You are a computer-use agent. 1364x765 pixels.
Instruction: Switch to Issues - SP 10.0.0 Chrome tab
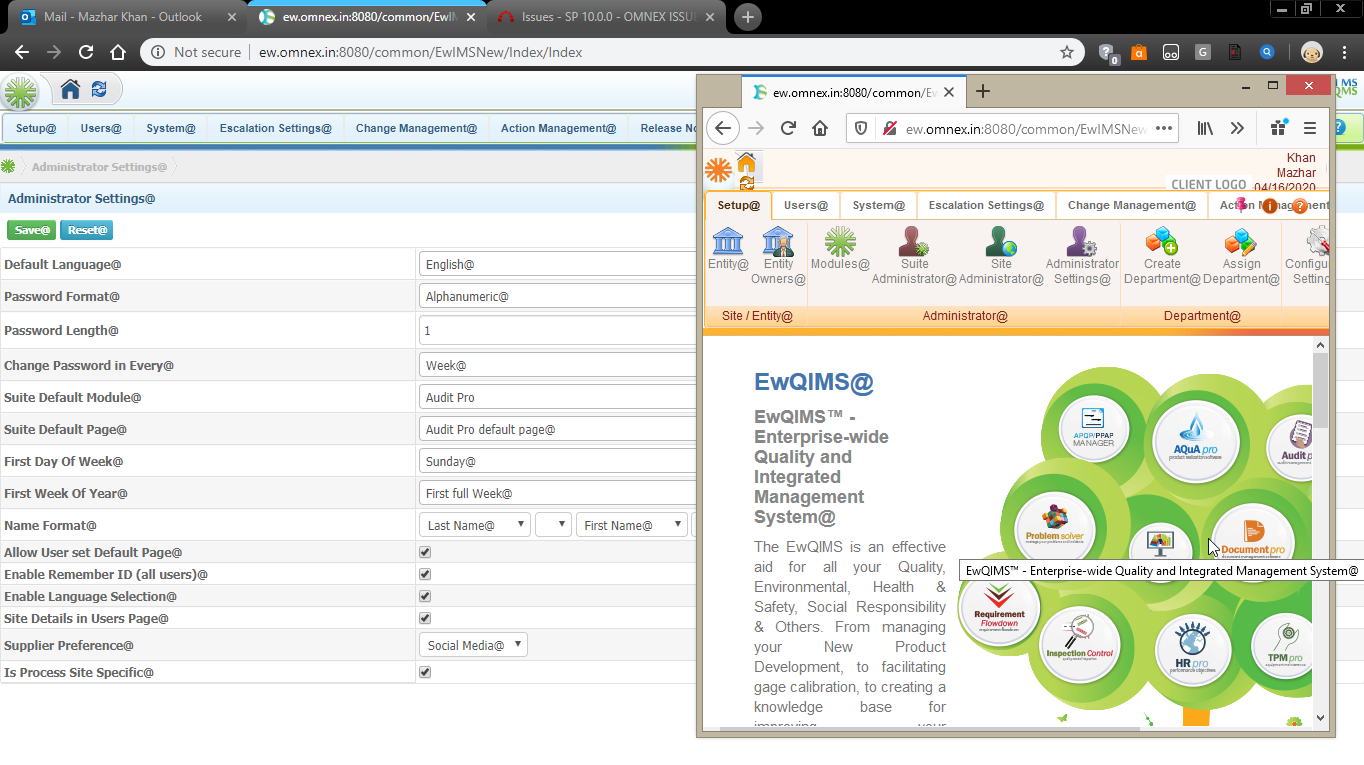click(x=607, y=17)
